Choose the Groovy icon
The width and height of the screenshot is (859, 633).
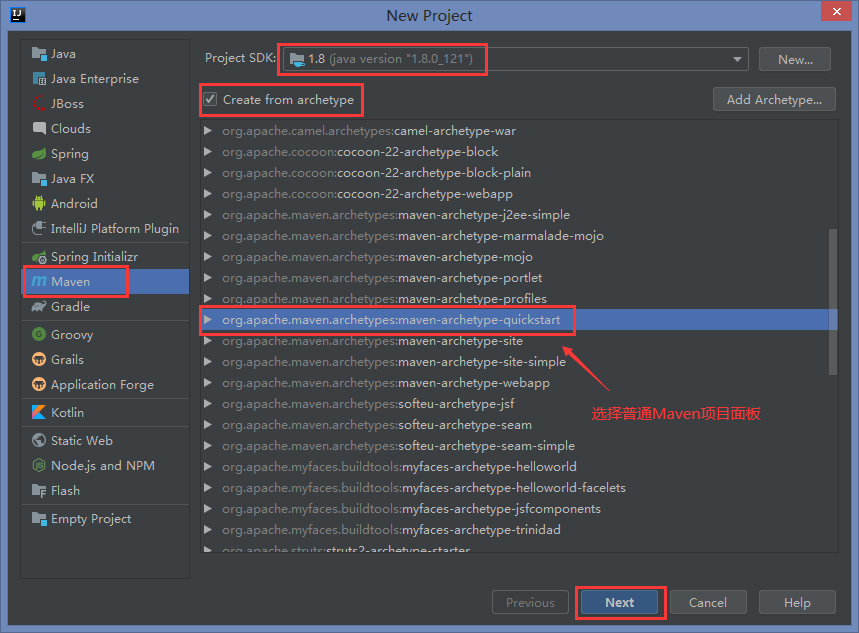39,335
